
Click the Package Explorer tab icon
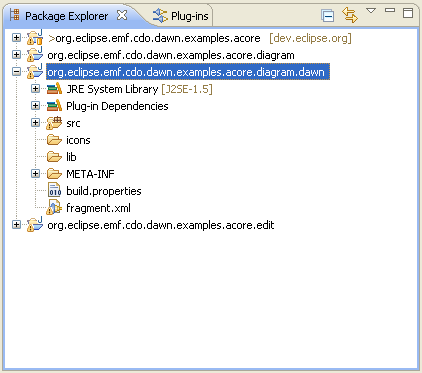pyautogui.click(x=14, y=15)
